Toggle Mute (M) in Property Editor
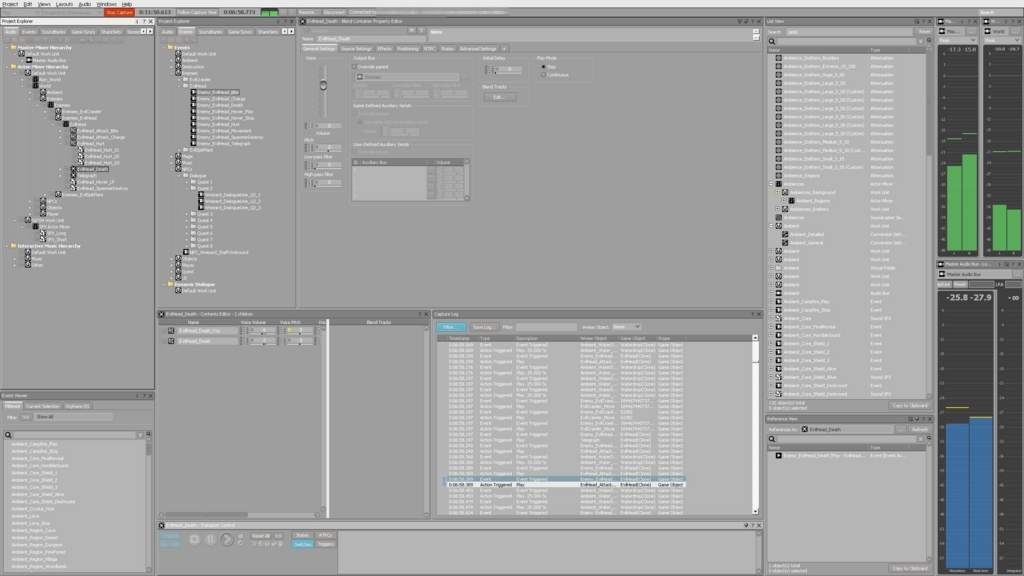Viewport: 1024px width, 576px height. pyautogui.click(x=412, y=30)
